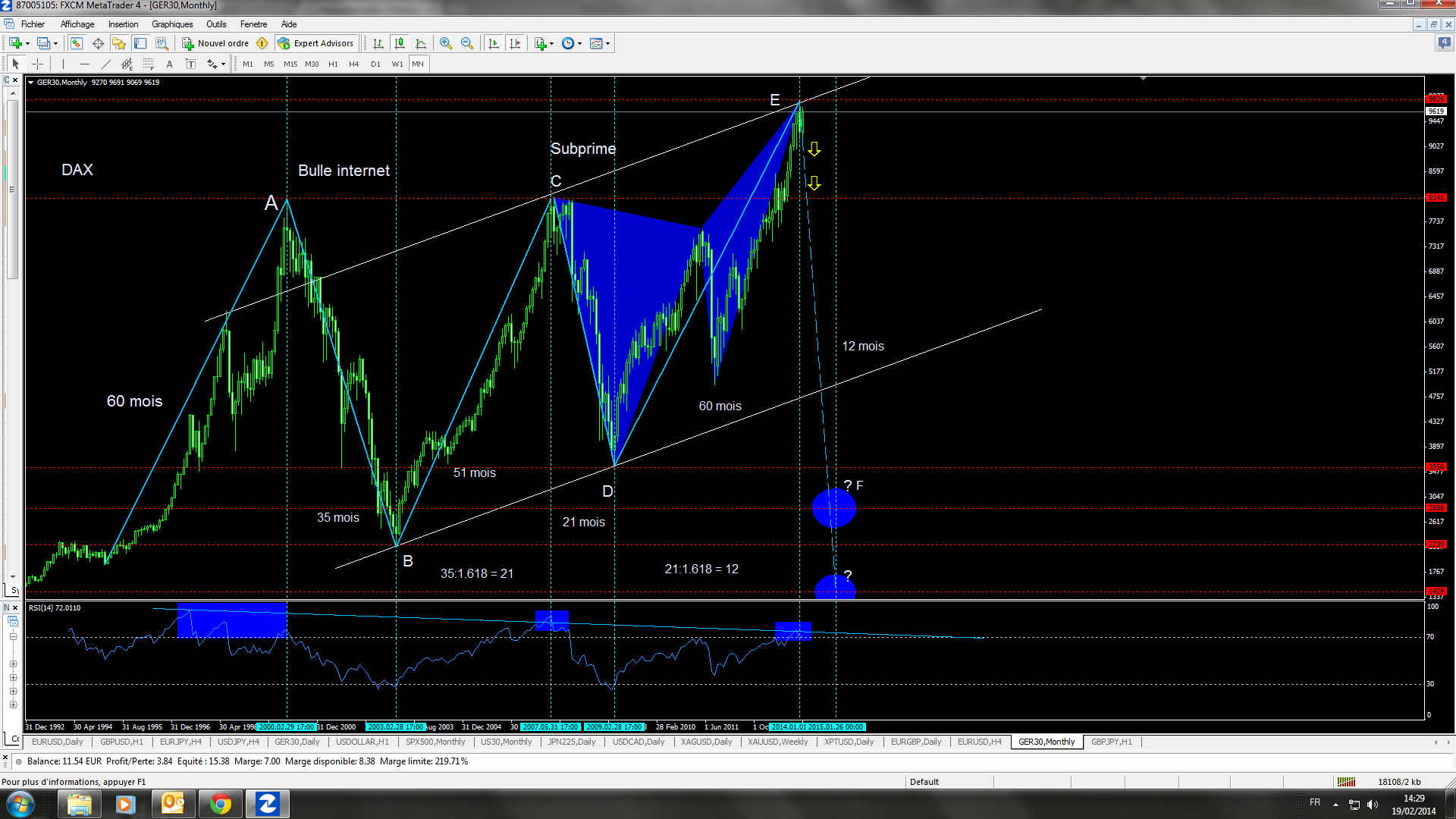The width and height of the screenshot is (1456, 819).
Task: Open the chart templates dropdown
Action: click(607, 43)
